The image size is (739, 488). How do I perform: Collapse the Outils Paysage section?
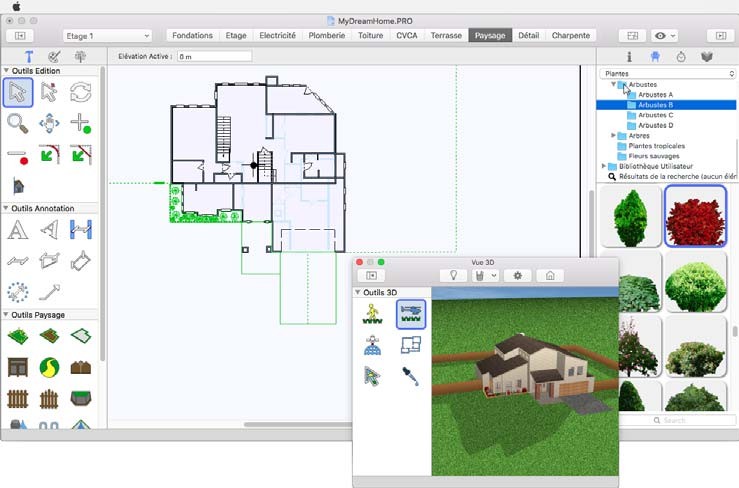click(x=6, y=314)
